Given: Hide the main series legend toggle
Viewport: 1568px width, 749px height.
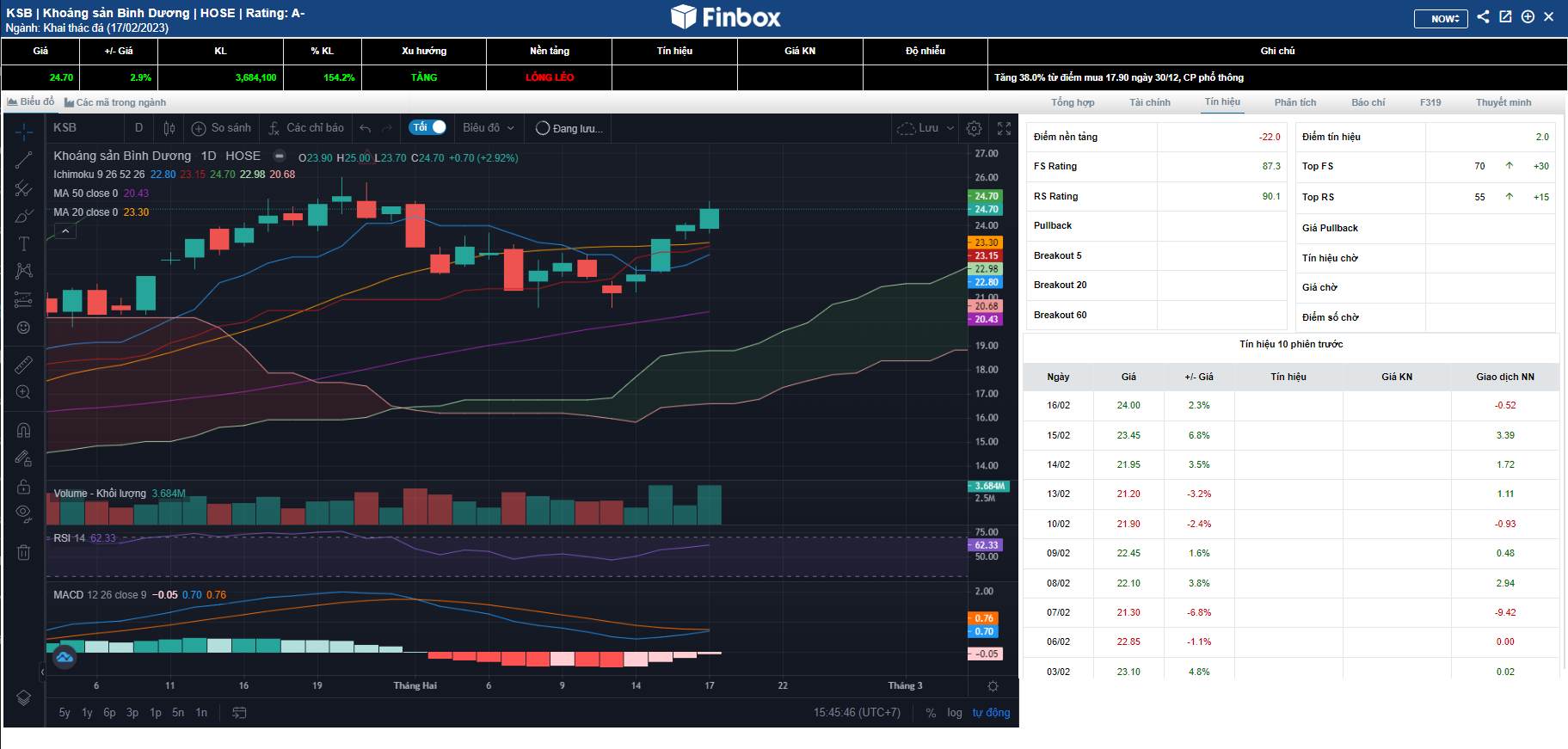Looking at the screenshot, I should 280,156.
